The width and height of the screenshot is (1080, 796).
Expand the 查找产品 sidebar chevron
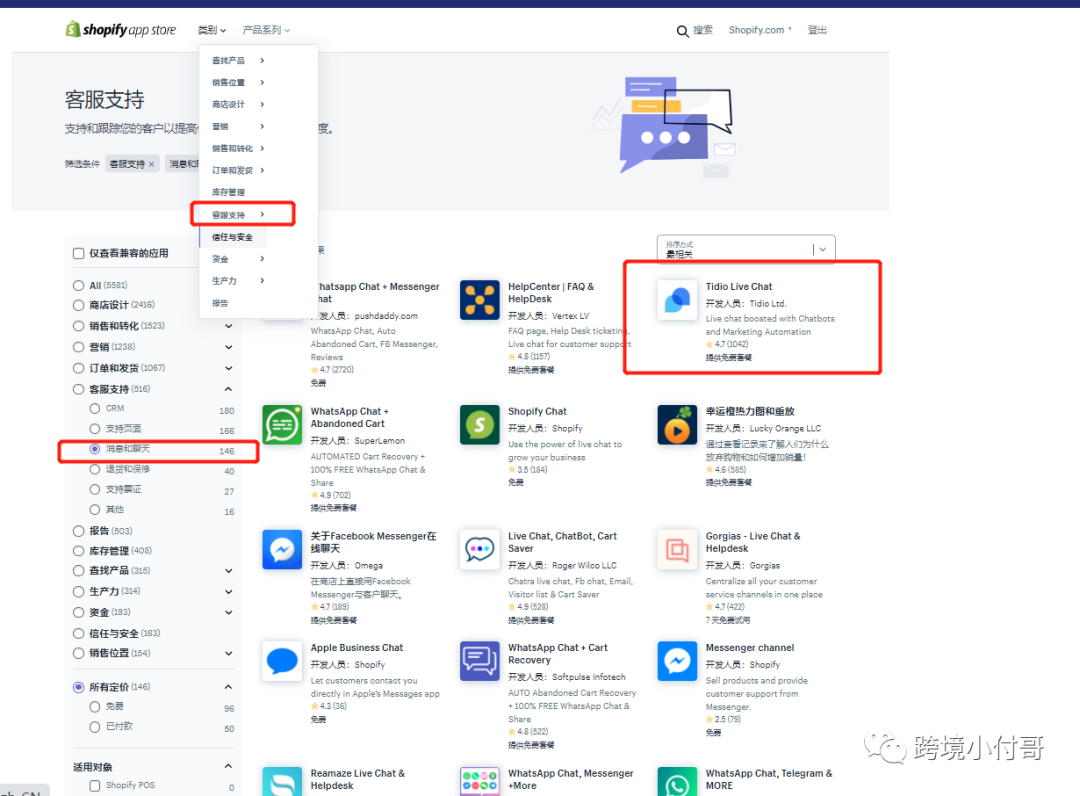click(x=229, y=571)
